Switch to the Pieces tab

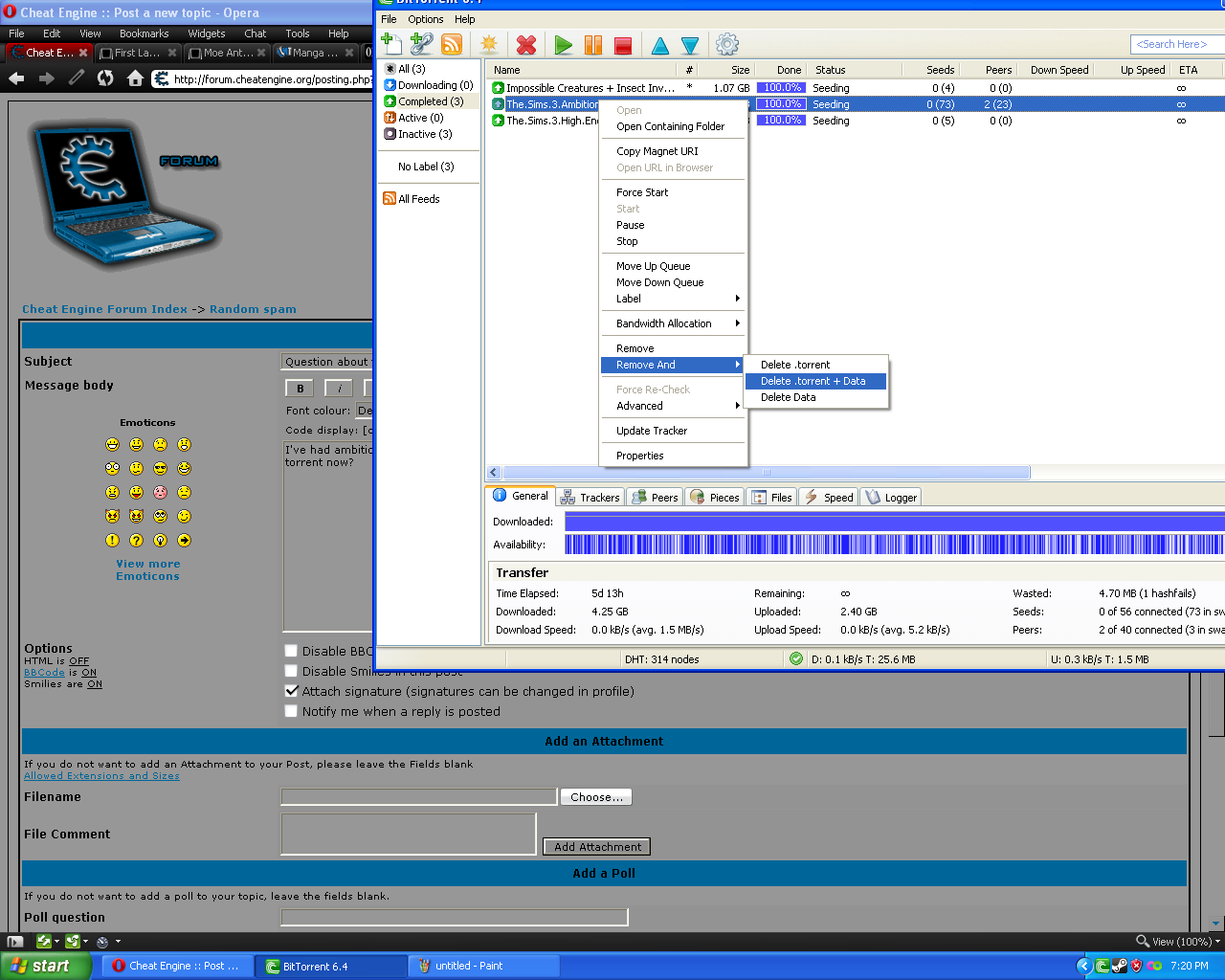coord(714,498)
